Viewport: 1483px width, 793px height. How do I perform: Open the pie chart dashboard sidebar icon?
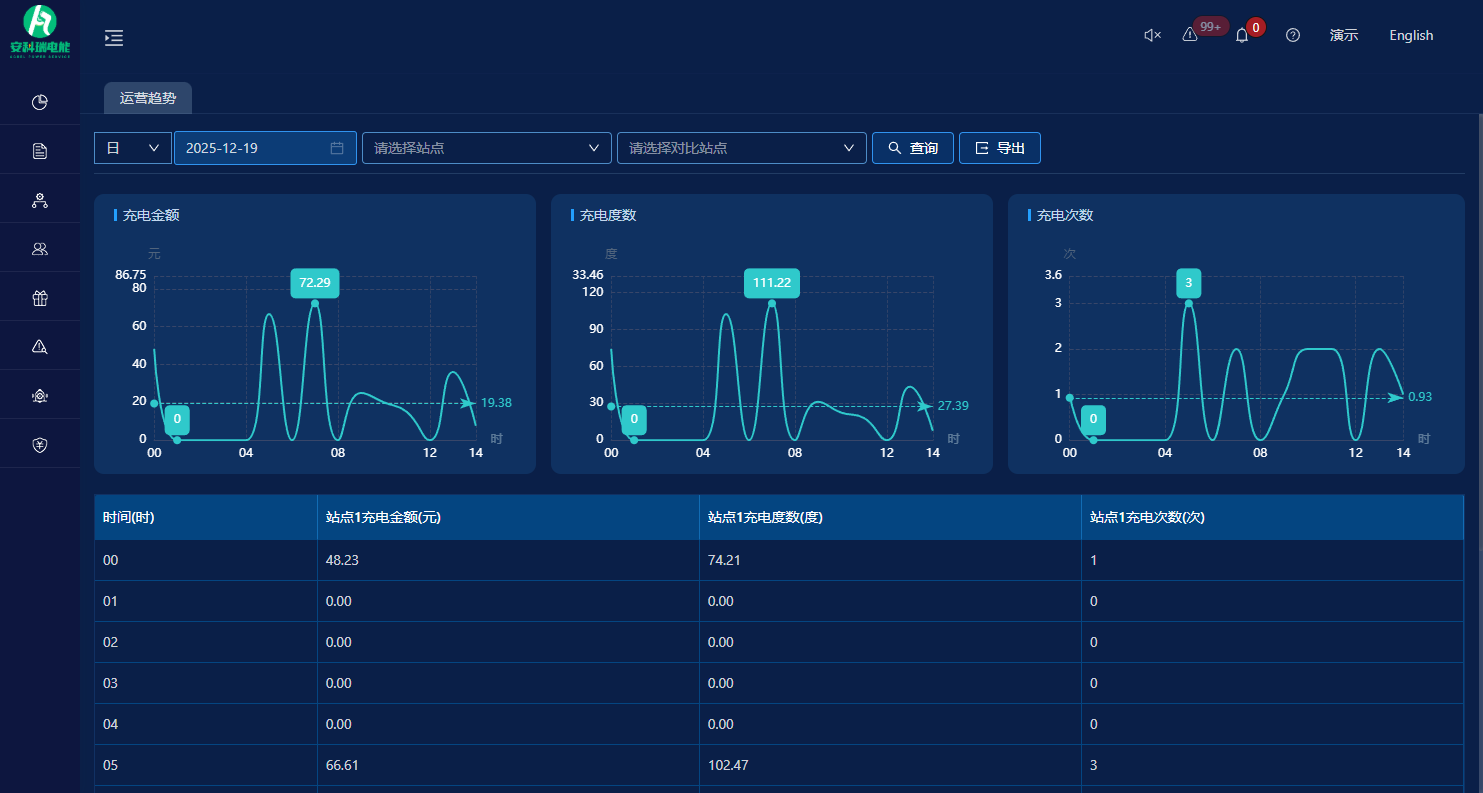point(40,102)
